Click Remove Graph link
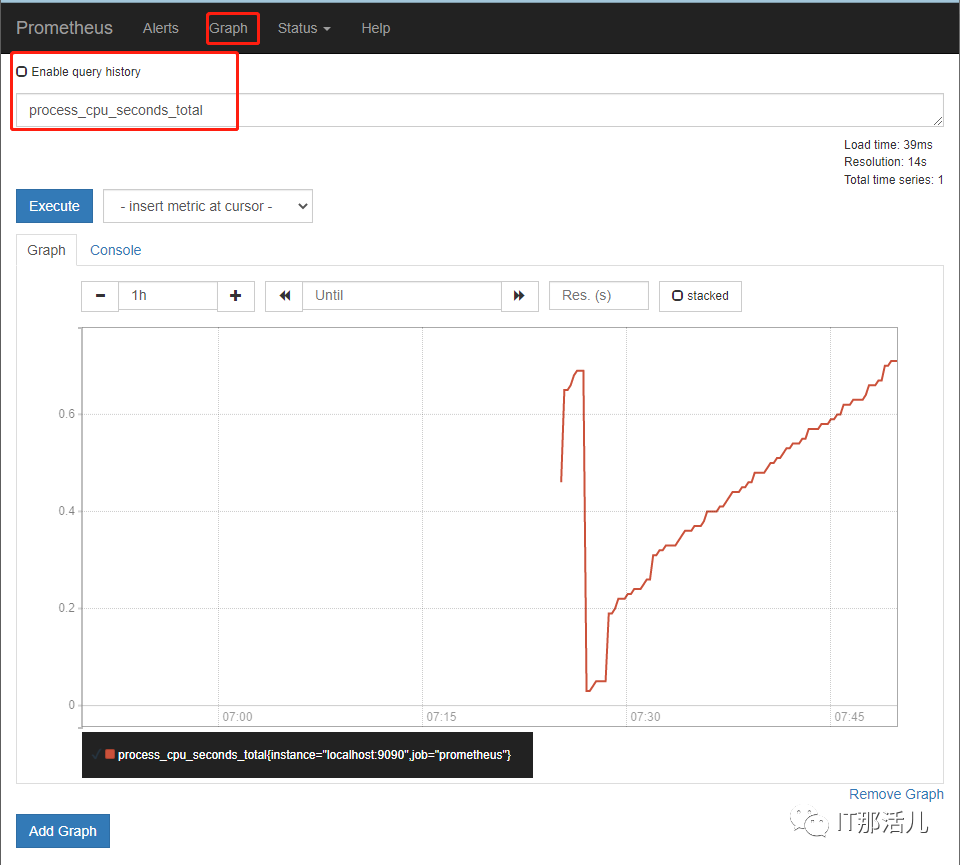 point(896,794)
